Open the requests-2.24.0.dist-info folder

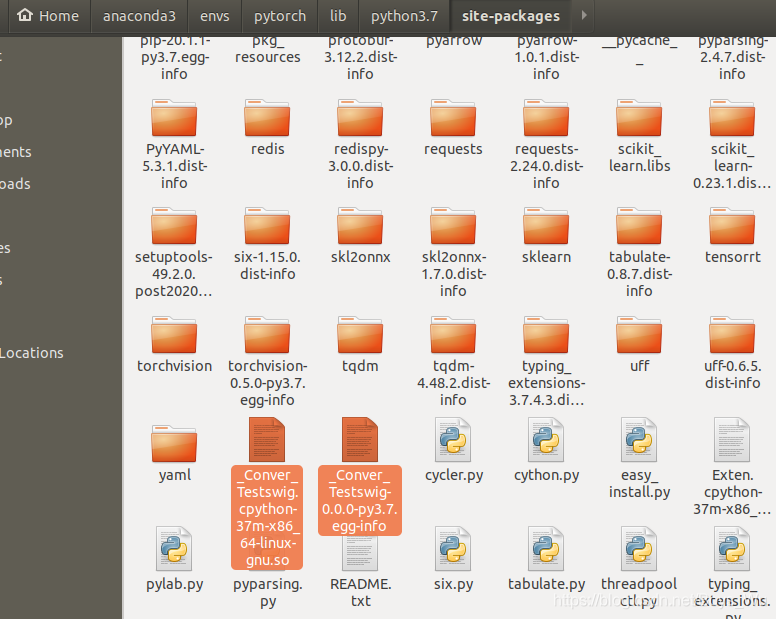(x=546, y=118)
